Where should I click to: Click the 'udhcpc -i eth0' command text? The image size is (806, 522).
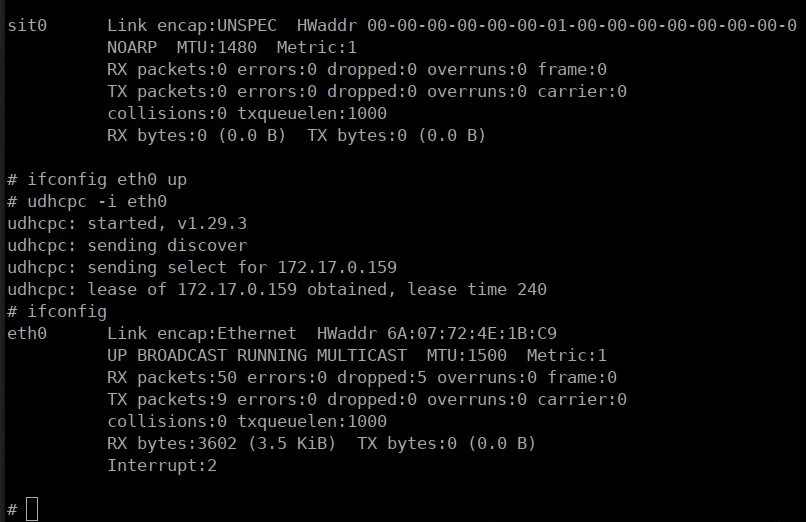96,202
